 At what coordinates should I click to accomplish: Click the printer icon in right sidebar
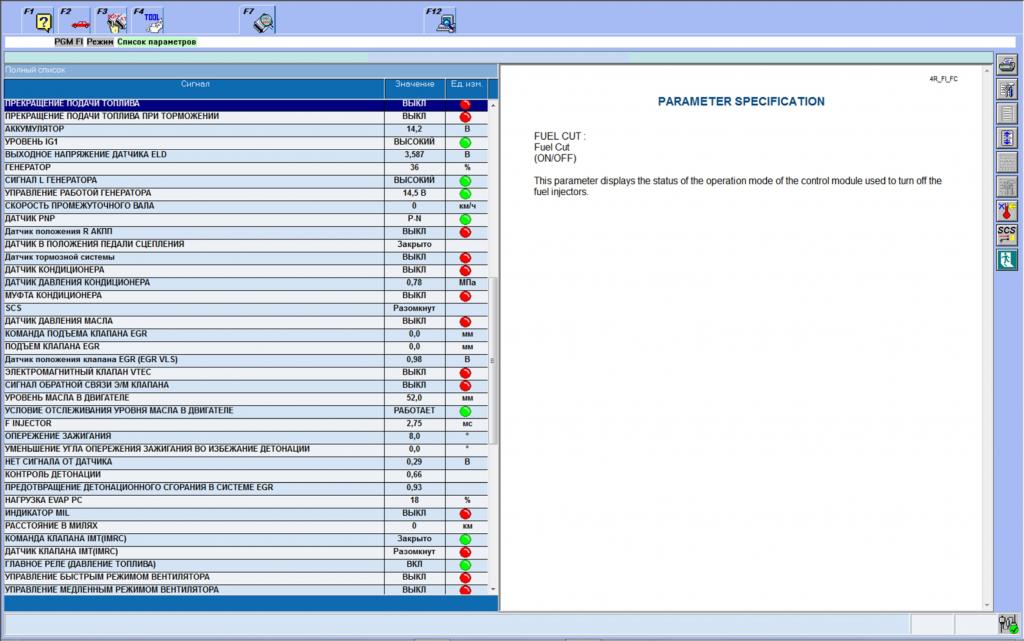point(1007,67)
